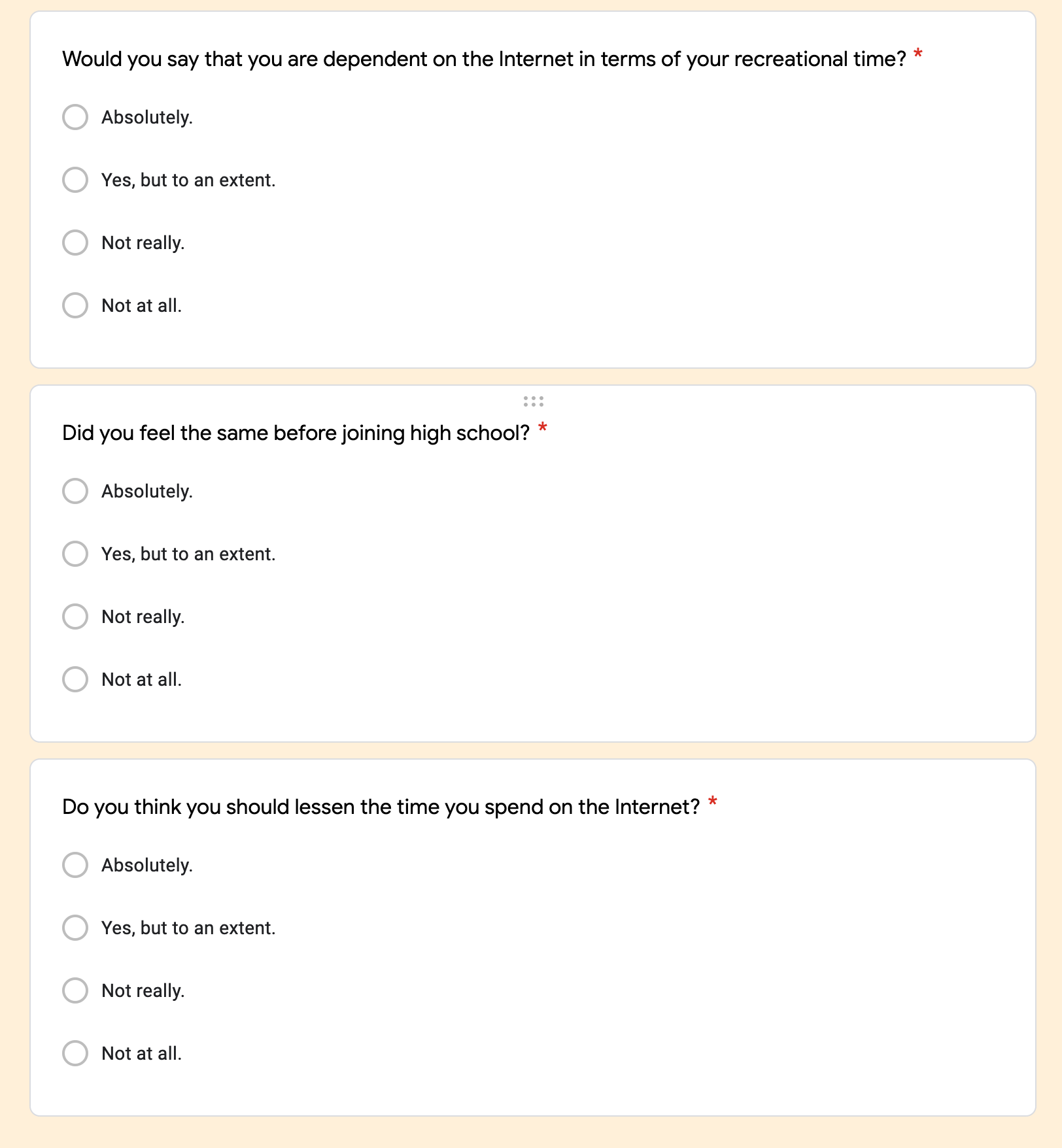Select 'Not at all.' for lessening Internet time
Image resolution: width=1062 pixels, height=1148 pixels.
(75, 1053)
